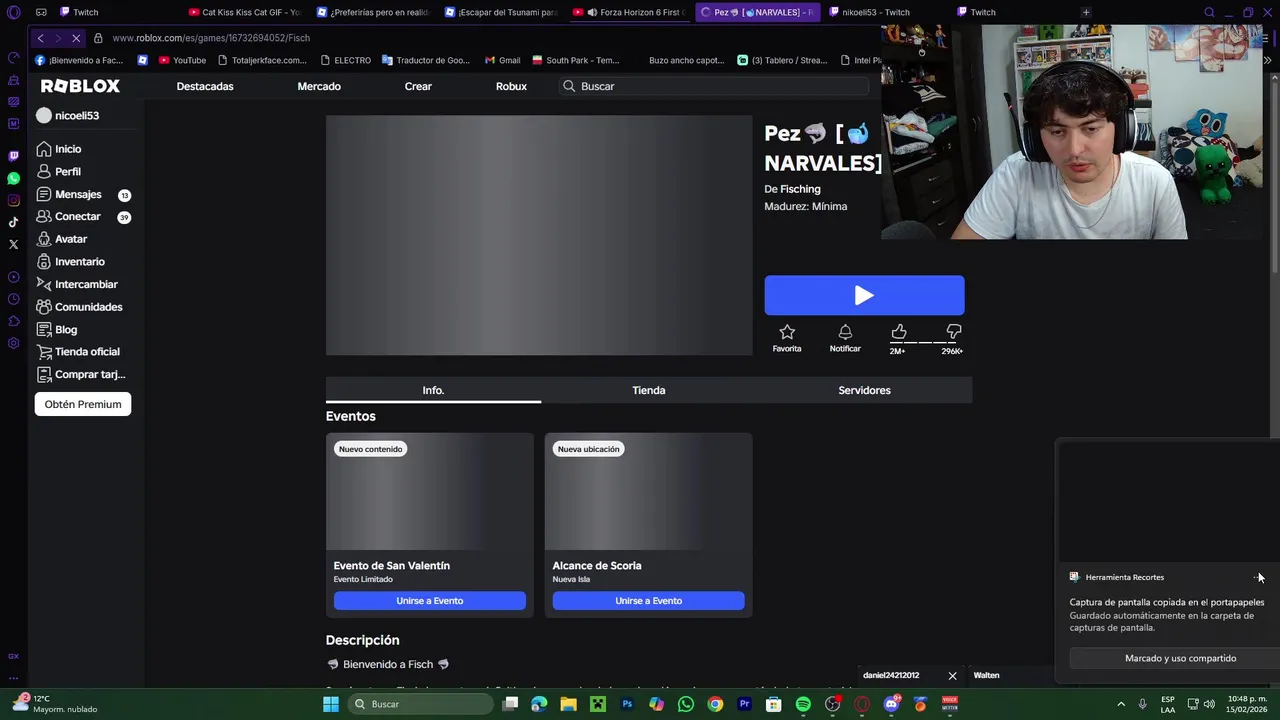Open the Destacadas menu
Viewport: 1280px width, 720px height.
click(x=205, y=86)
